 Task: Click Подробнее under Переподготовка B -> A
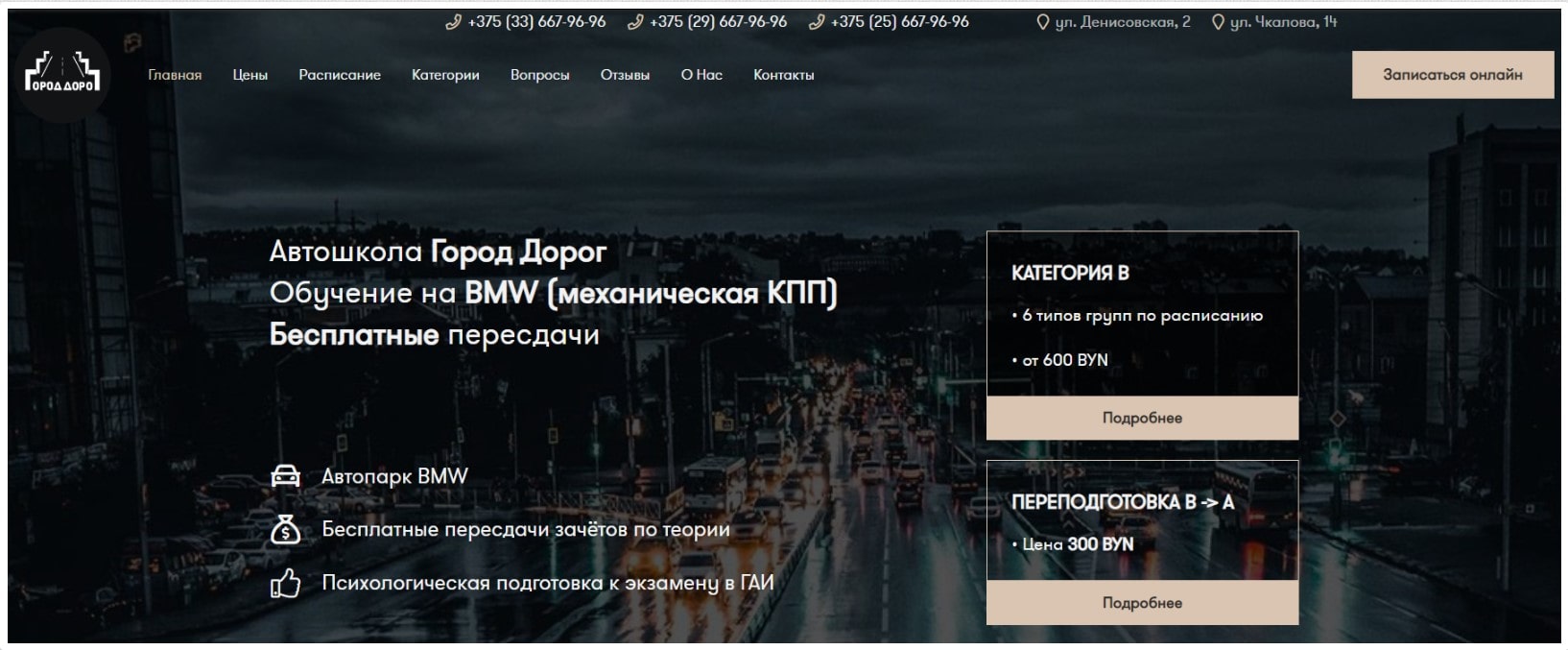1142,603
